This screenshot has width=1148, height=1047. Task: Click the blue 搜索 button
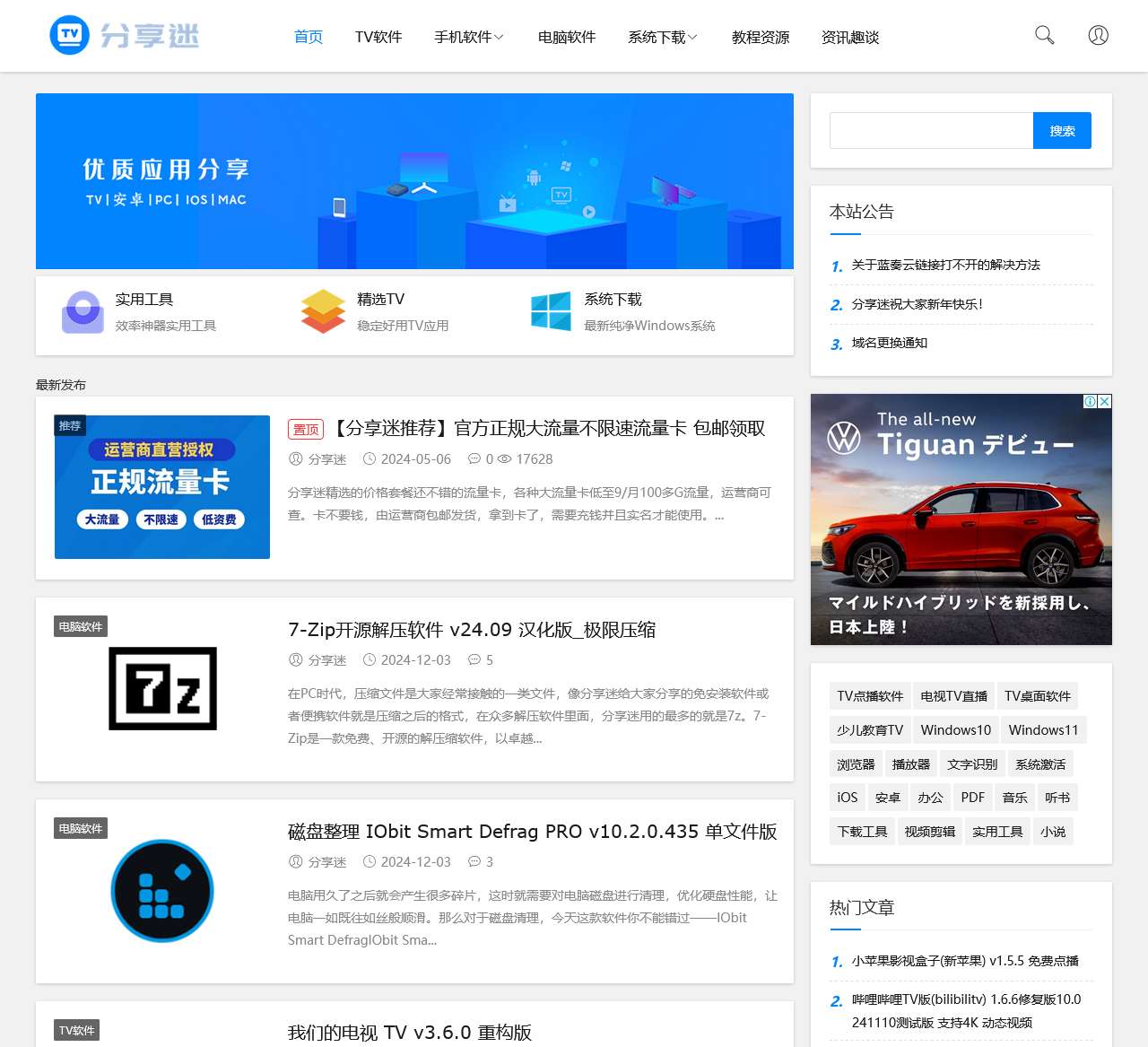[x=1062, y=130]
